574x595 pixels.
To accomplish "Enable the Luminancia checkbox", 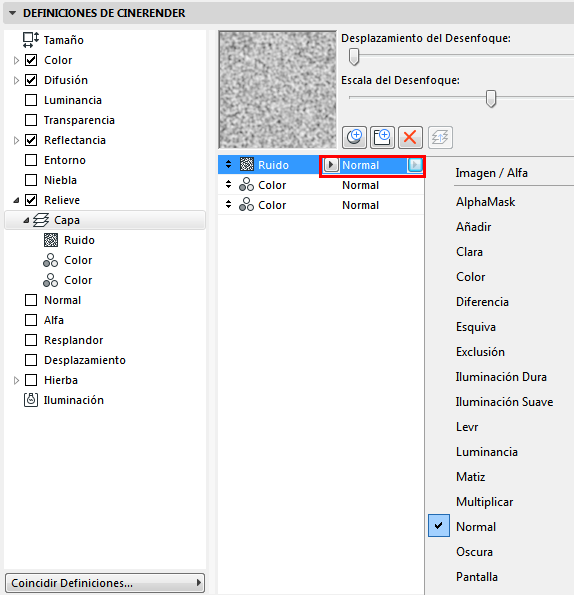I will tap(31, 100).
